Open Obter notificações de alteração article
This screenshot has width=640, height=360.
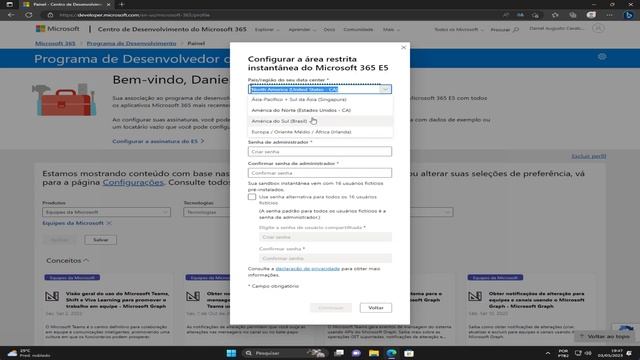(536, 300)
